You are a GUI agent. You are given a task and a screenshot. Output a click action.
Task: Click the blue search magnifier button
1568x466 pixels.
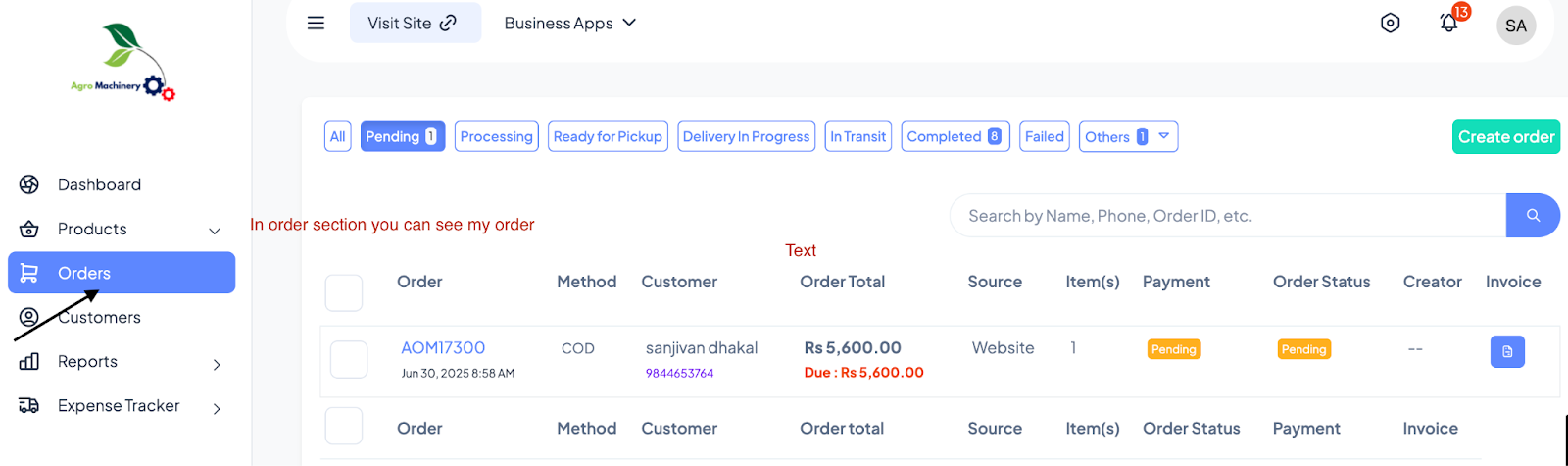[1533, 215]
